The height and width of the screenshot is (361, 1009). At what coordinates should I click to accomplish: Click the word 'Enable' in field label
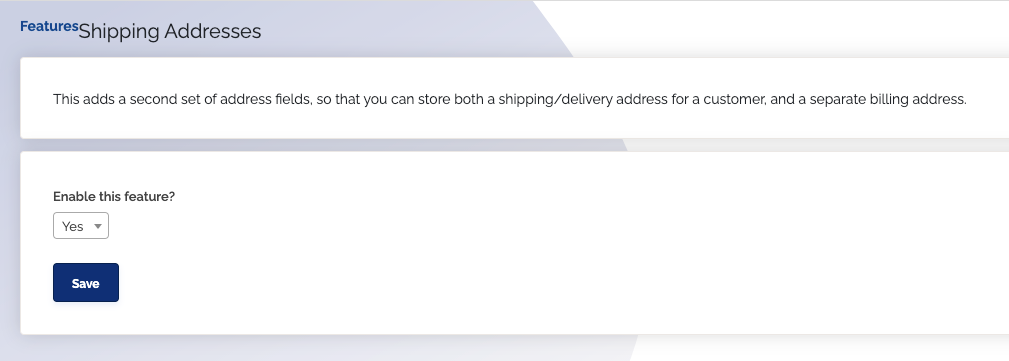click(x=72, y=197)
